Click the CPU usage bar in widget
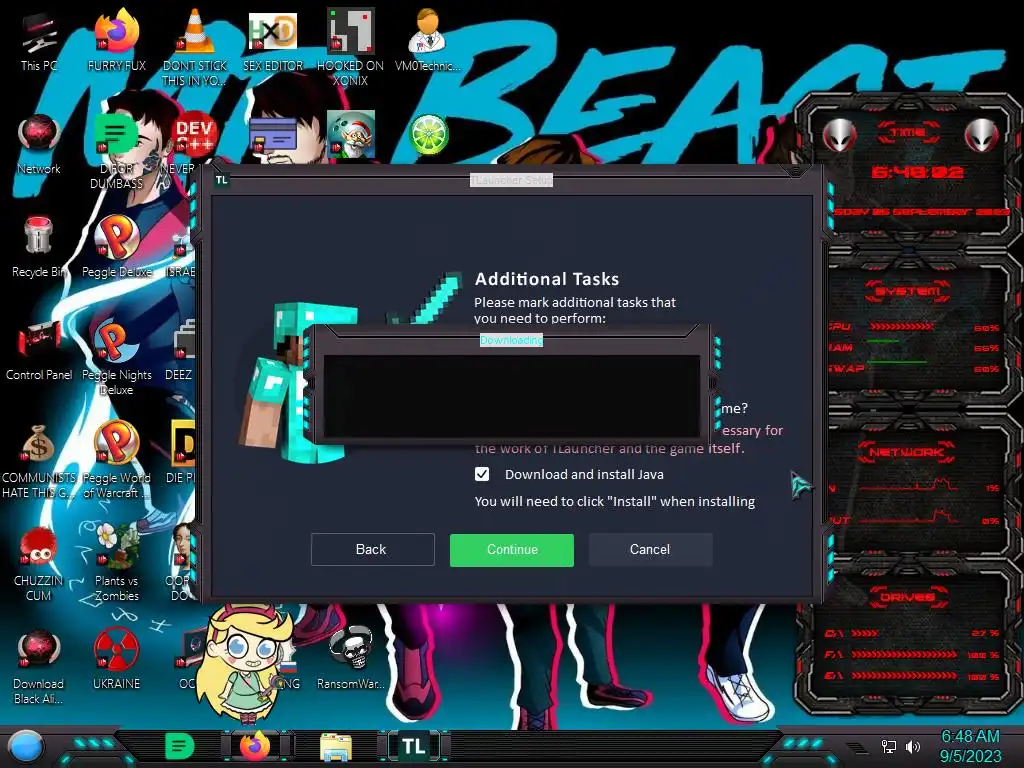1024x768 pixels. (901, 326)
